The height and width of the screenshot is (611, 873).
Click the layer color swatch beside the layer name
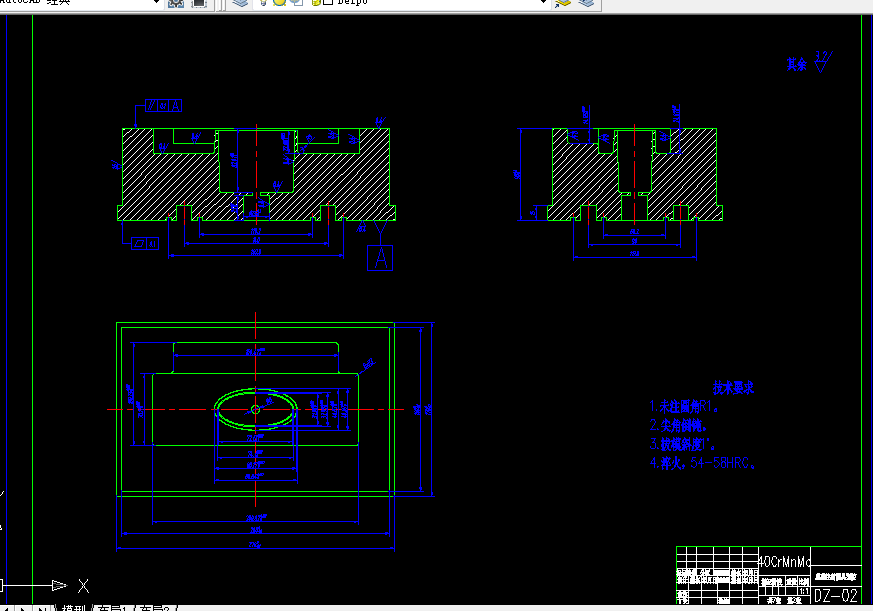point(328,2)
